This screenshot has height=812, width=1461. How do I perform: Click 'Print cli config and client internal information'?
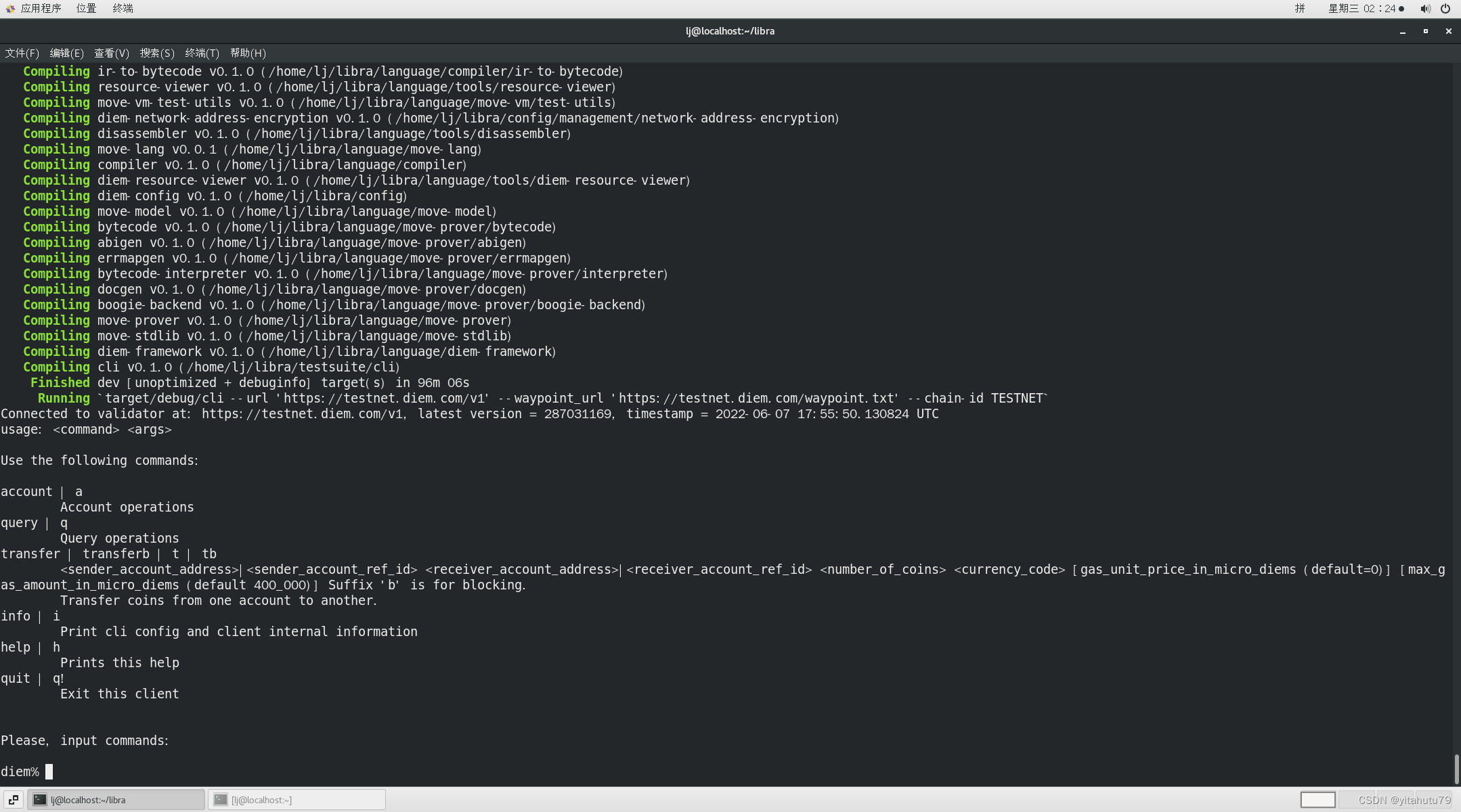pyautogui.click(x=239, y=631)
